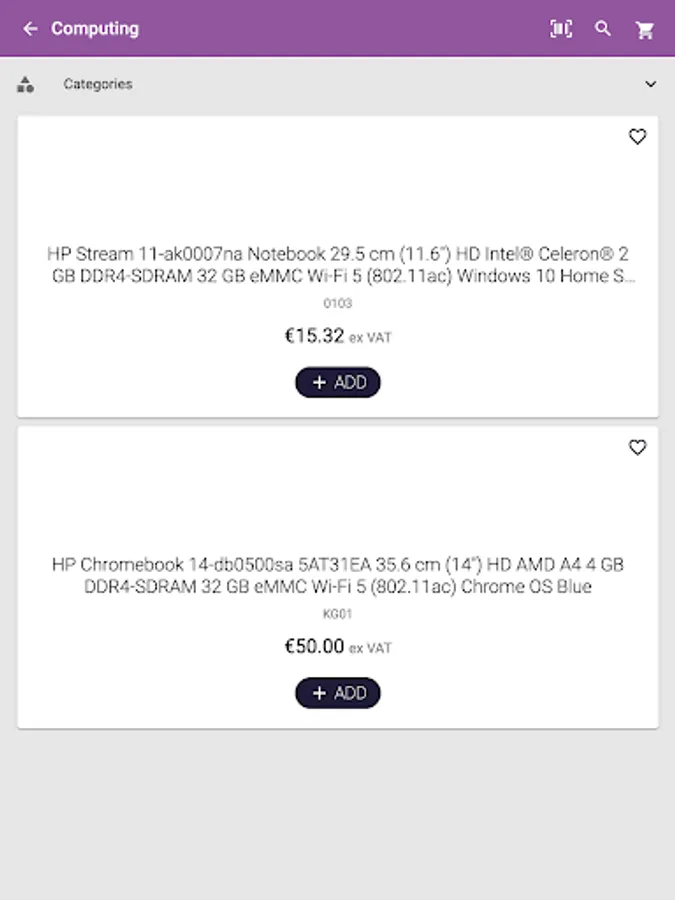This screenshot has width=675, height=900.
Task: Select the Computing header title
Action: [95, 29]
